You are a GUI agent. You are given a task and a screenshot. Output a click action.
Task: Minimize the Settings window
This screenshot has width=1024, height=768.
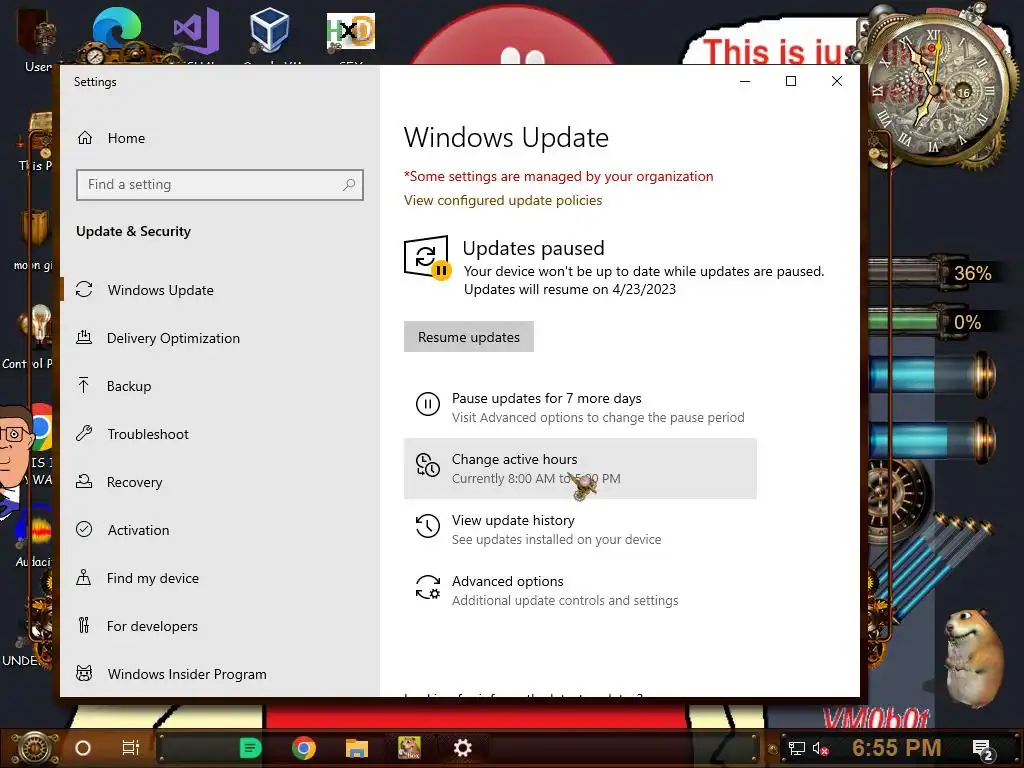[x=745, y=81]
